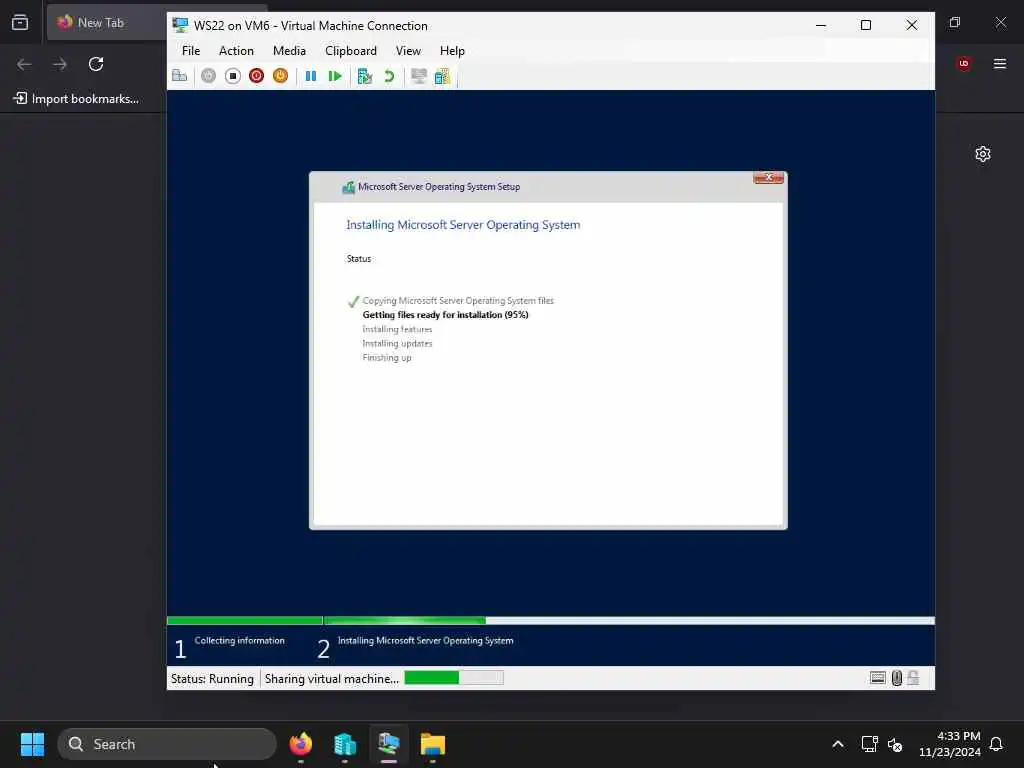Image resolution: width=1024 pixels, height=768 pixels.
Task: Click the lock status icon in VM status bar
Action: tap(913, 678)
